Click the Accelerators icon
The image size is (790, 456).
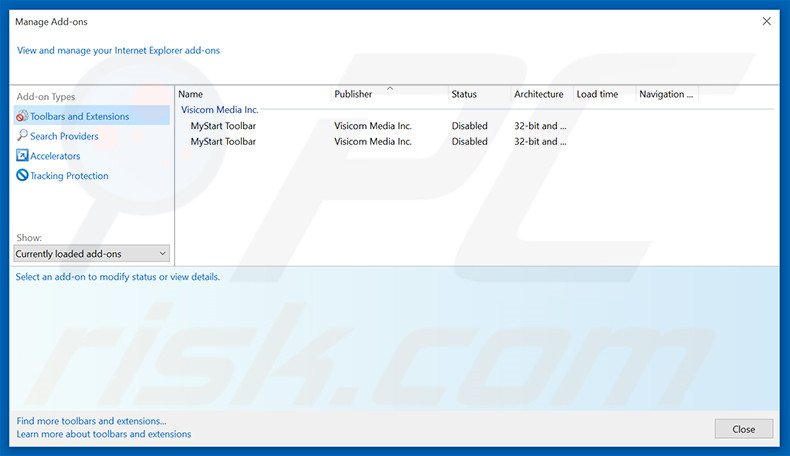click(x=22, y=156)
